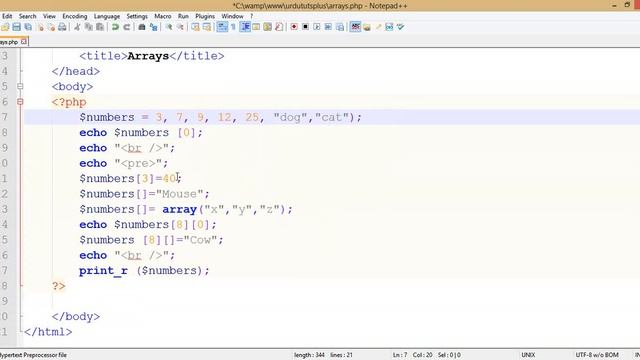Toggle synchronize vertical scrolling

(x=196, y=27)
